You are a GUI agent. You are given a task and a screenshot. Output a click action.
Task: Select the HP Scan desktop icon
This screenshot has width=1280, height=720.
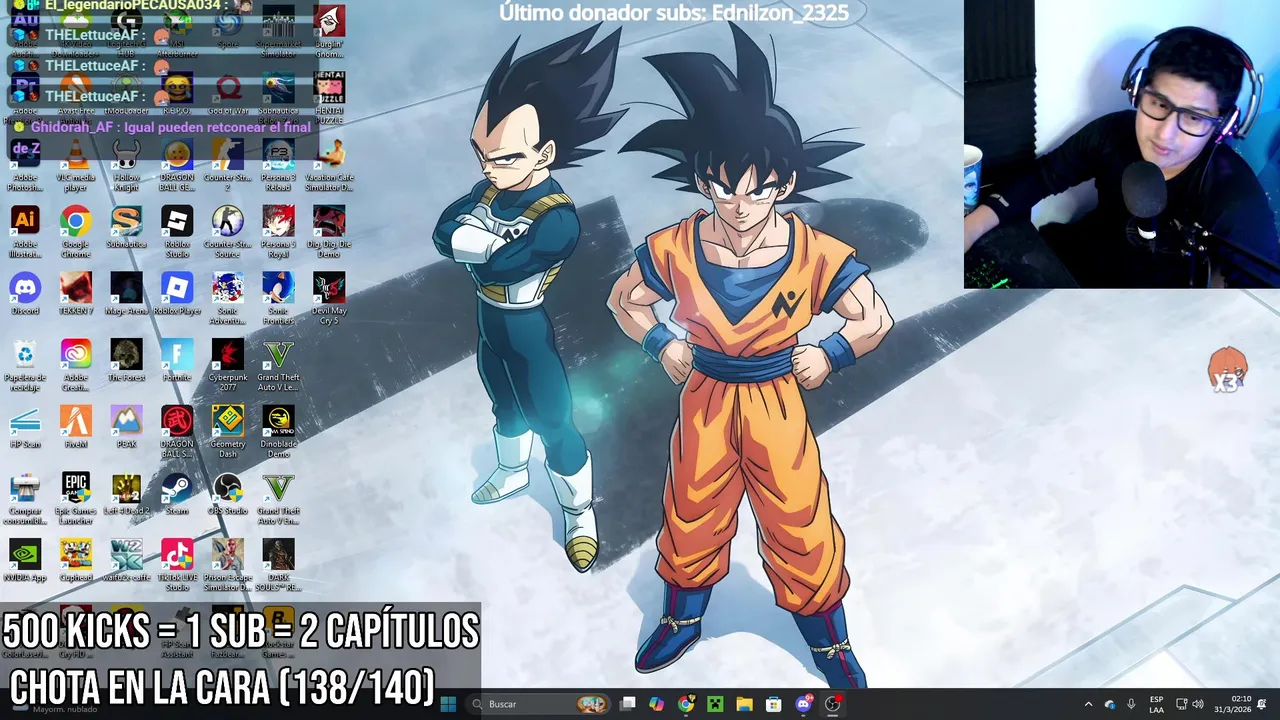[x=25, y=427]
